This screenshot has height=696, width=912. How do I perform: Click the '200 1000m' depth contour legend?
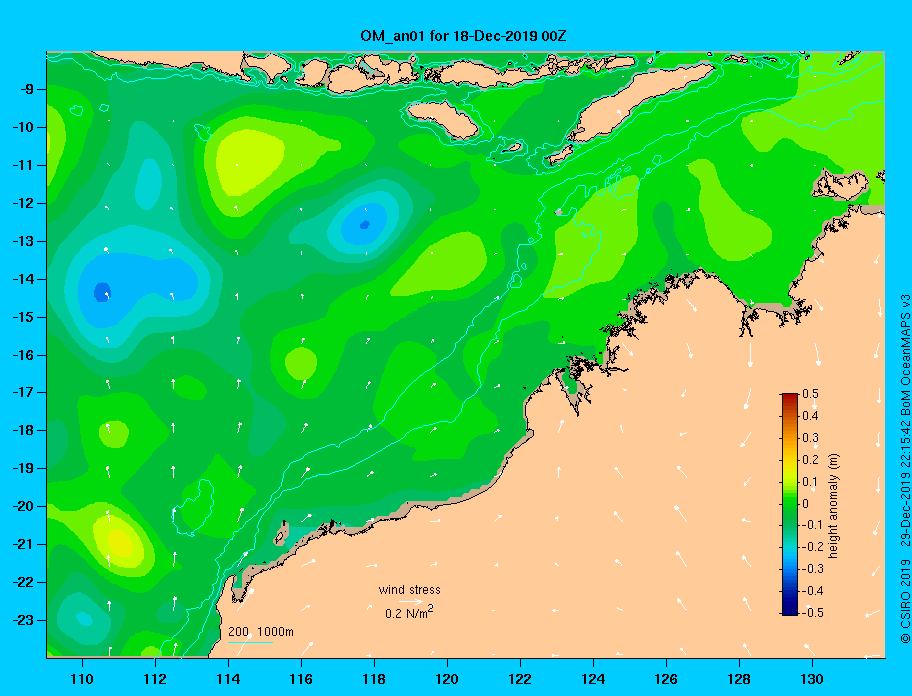[x=261, y=632]
